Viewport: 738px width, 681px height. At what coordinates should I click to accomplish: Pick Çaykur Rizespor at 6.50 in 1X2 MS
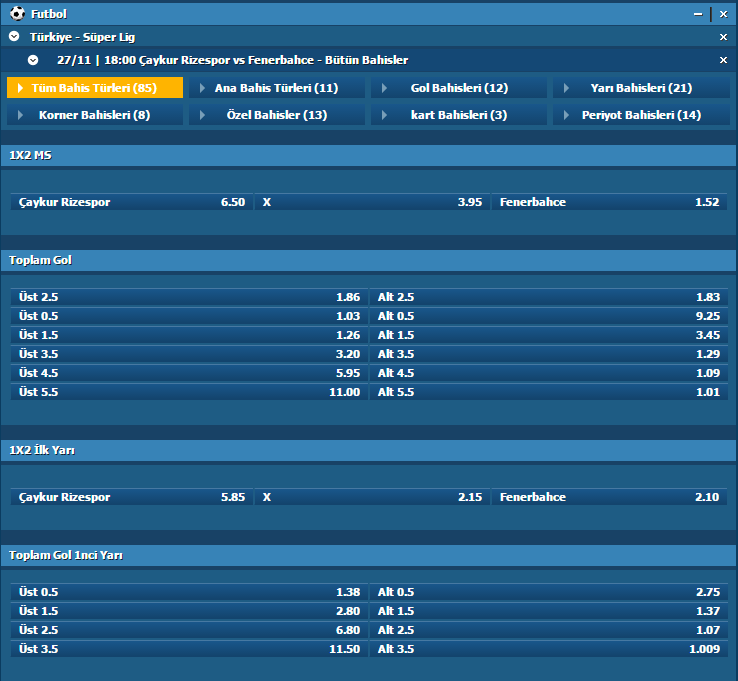tap(131, 202)
